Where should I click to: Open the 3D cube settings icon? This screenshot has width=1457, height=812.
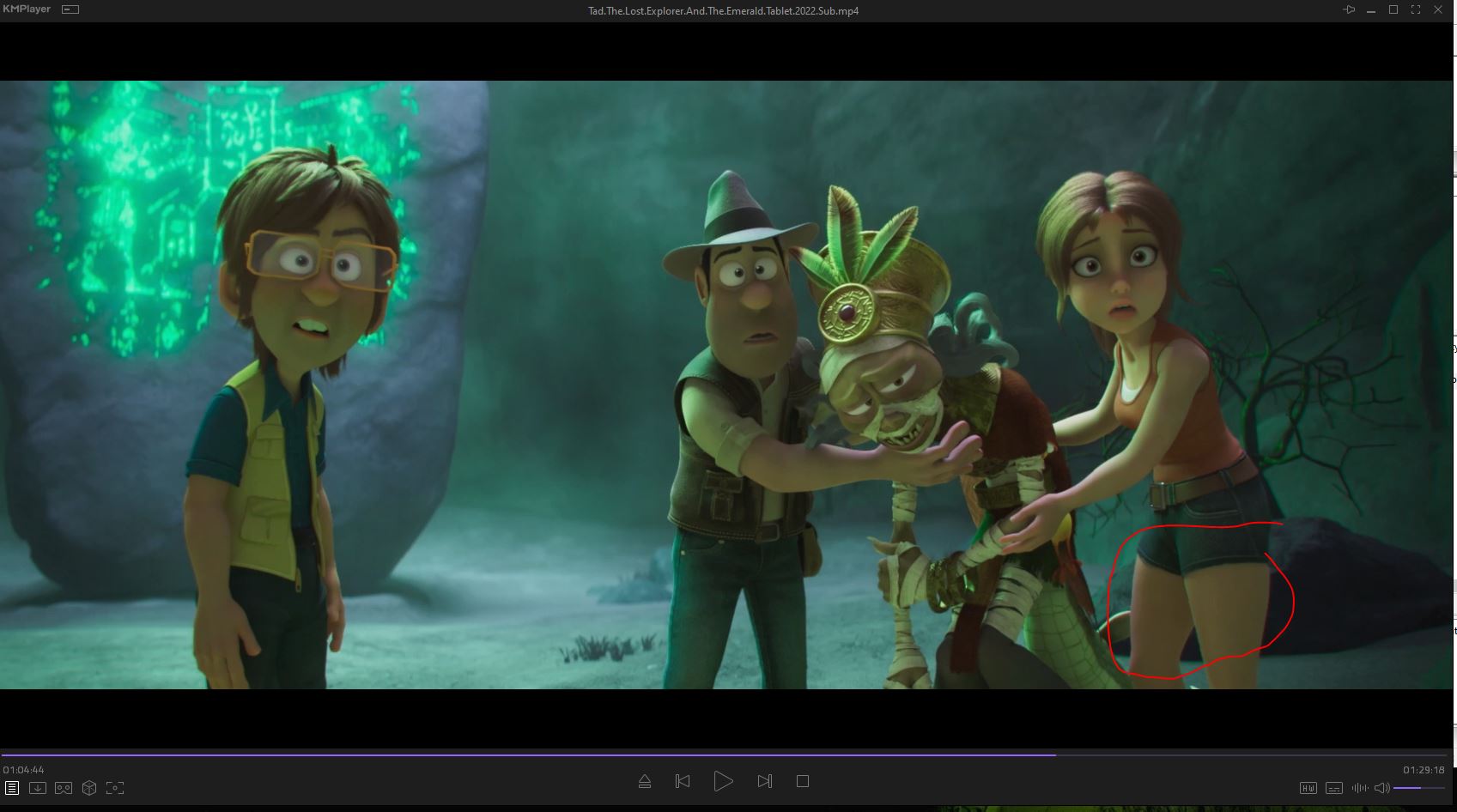(89, 788)
